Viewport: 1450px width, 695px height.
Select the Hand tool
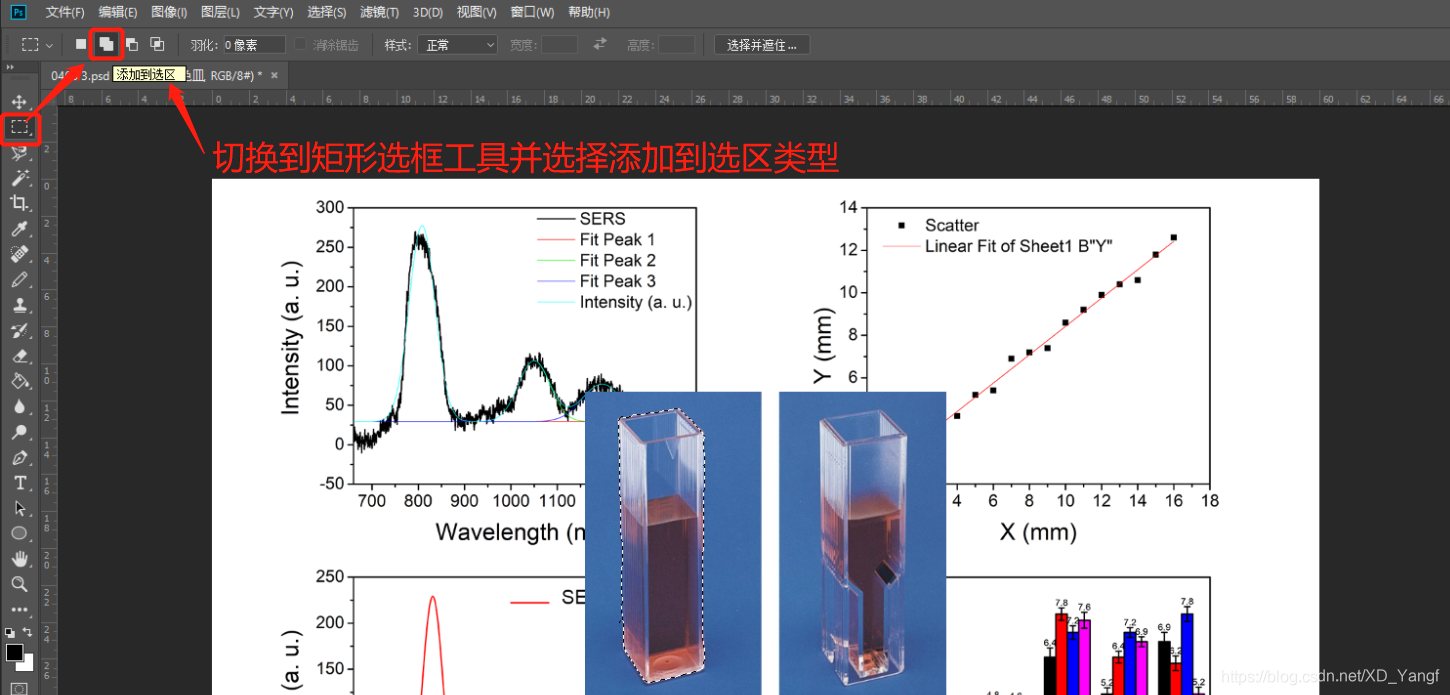pyautogui.click(x=19, y=558)
